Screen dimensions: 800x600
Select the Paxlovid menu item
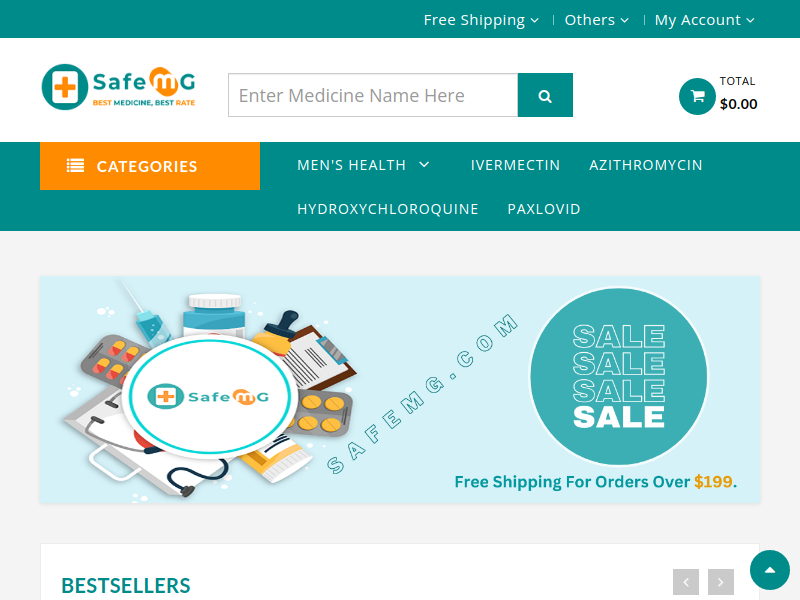544,209
